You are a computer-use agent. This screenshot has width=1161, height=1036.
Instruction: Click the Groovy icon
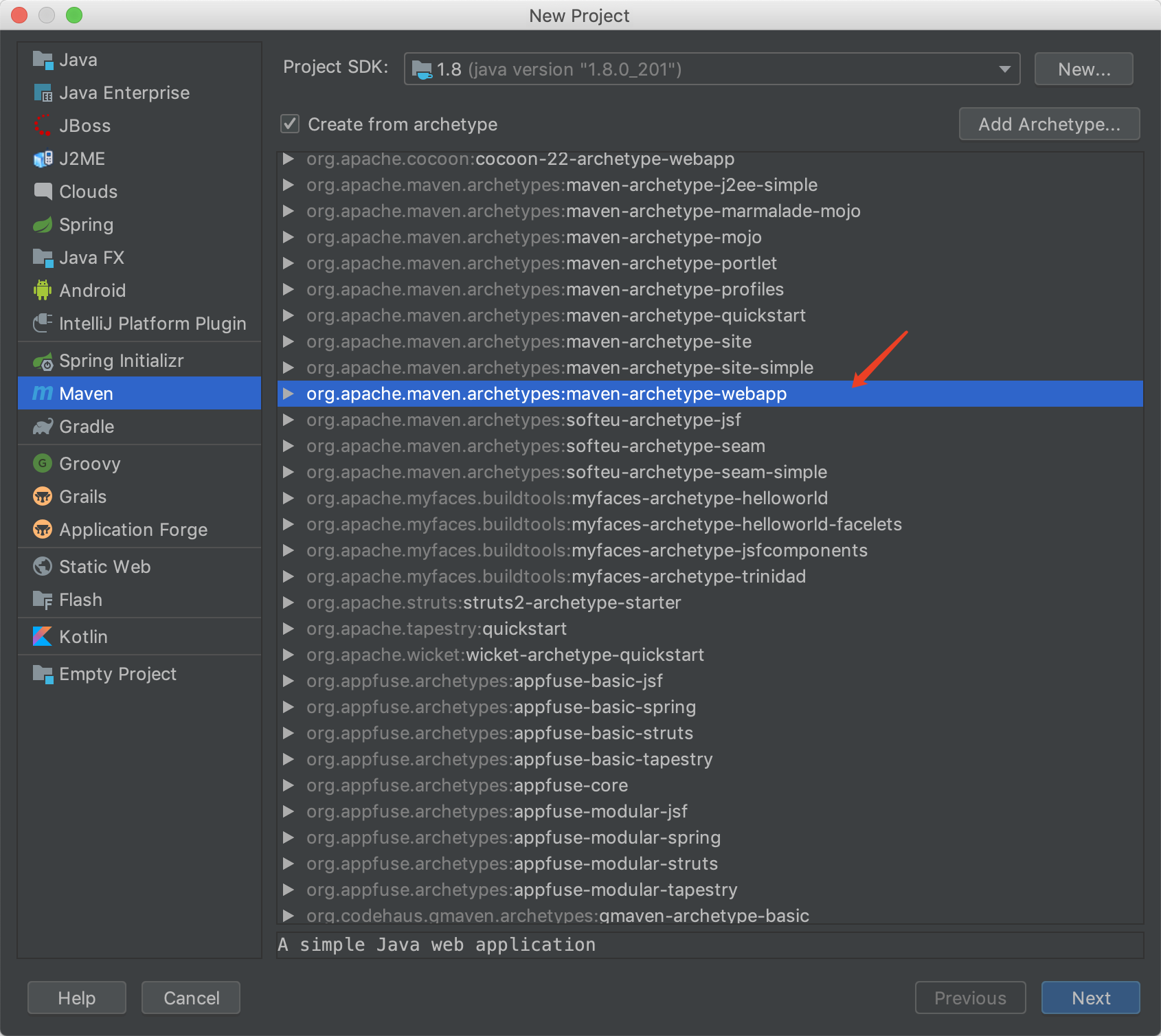pos(43,464)
